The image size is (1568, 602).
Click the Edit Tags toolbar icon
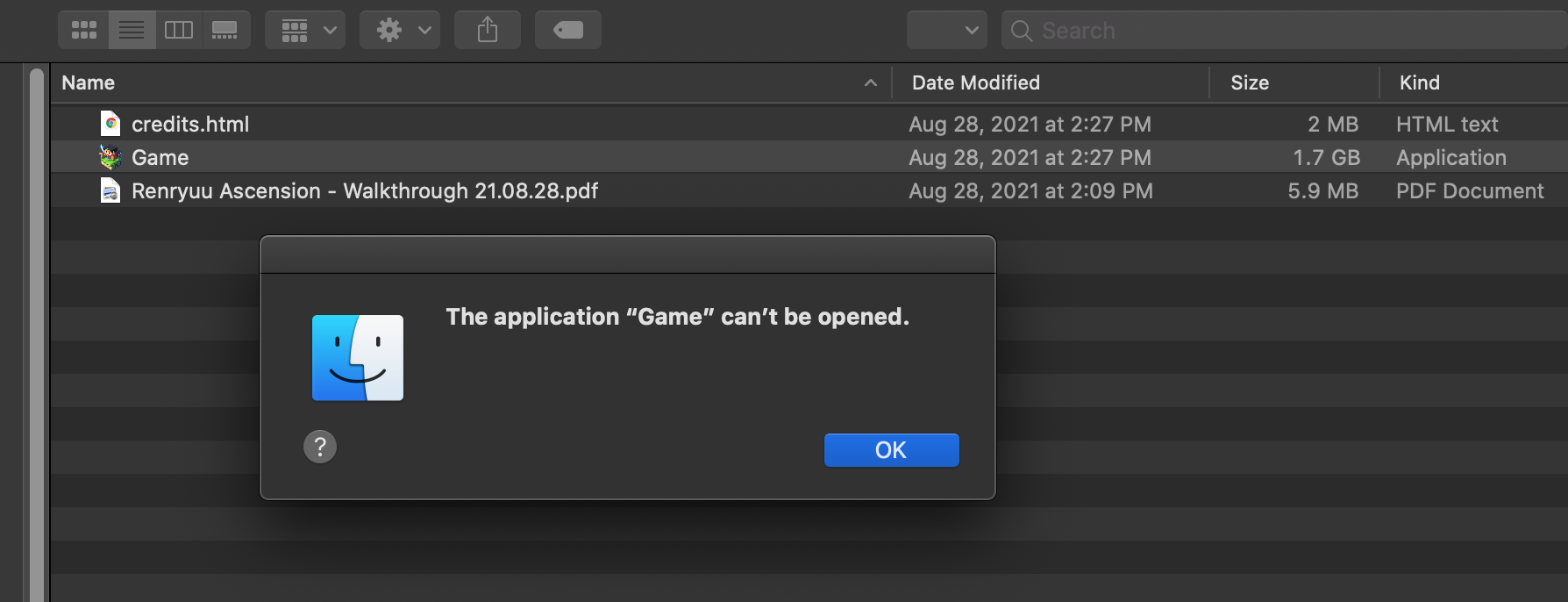568,30
